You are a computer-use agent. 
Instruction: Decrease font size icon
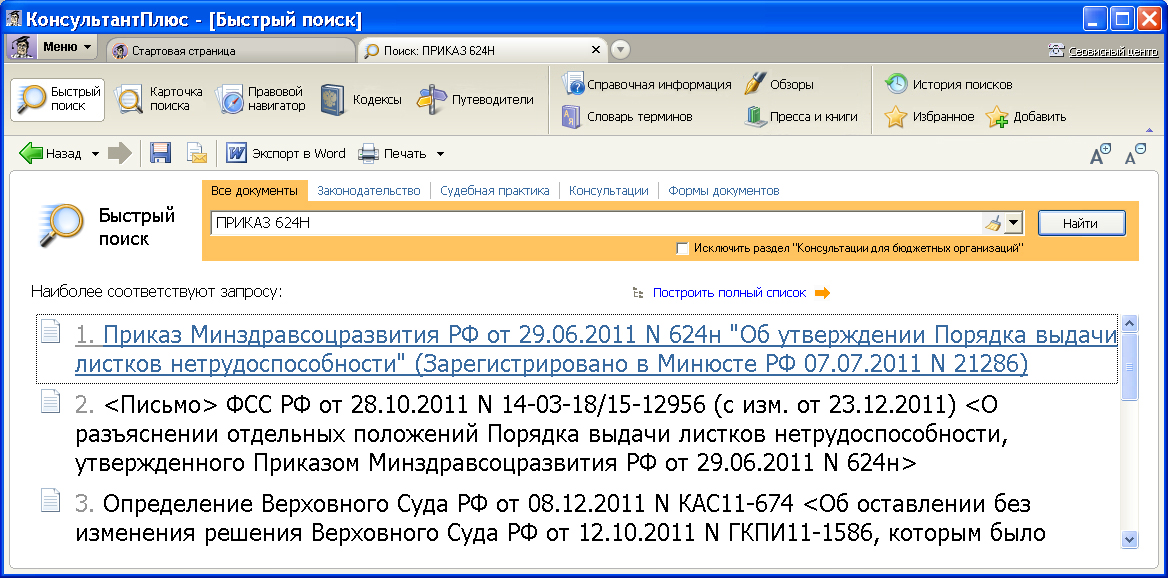[1135, 154]
